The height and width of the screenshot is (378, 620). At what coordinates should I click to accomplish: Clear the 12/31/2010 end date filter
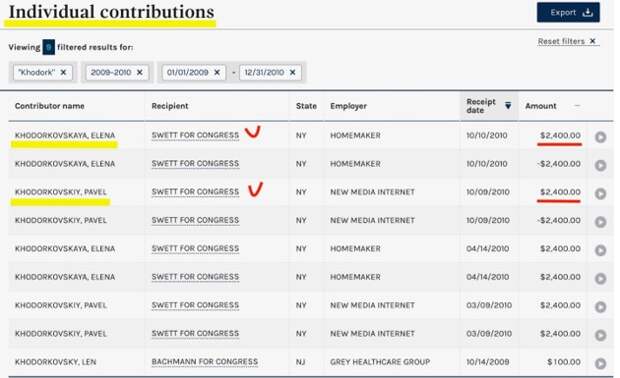293,72
